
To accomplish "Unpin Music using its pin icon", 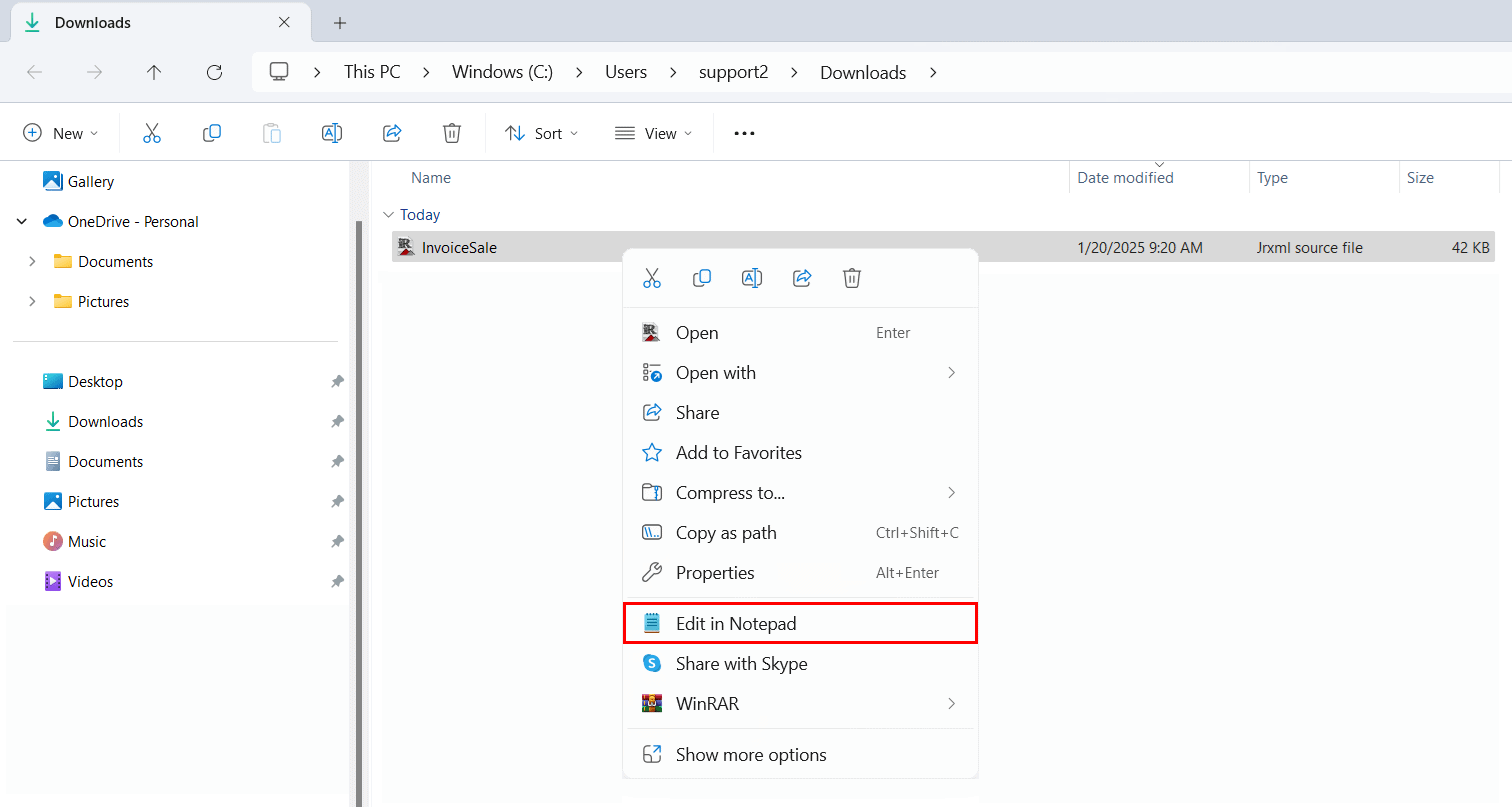I will point(338,542).
